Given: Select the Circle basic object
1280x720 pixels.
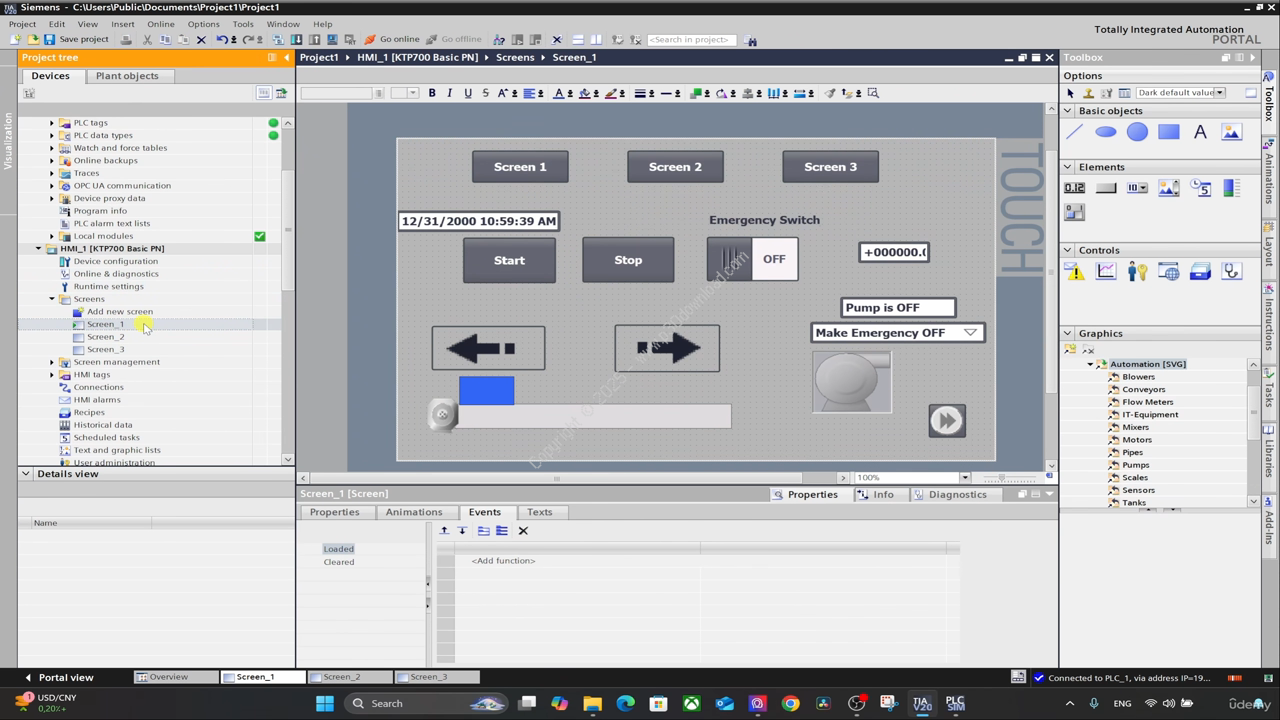Looking at the screenshot, I should click(1137, 132).
